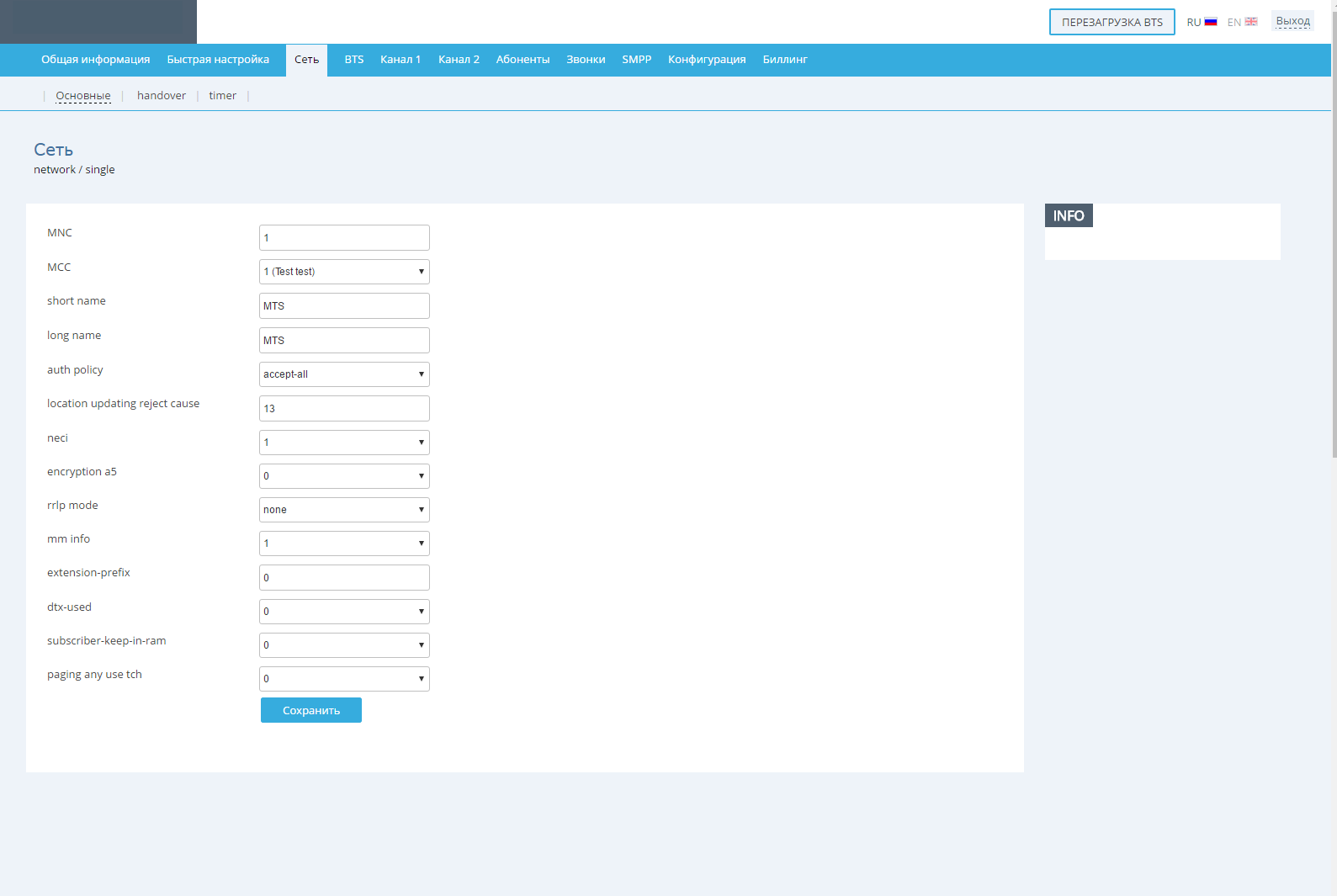Focus the MNC input field
The height and width of the screenshot is (896, 1337).
344,237
